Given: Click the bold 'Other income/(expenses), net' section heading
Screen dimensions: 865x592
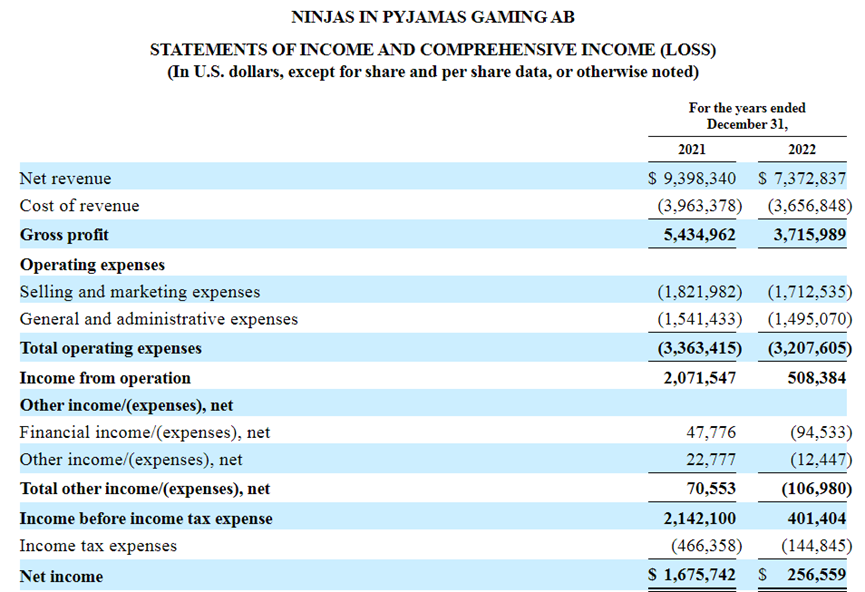Looking at the screenshot, I should [x=126, y=406].
